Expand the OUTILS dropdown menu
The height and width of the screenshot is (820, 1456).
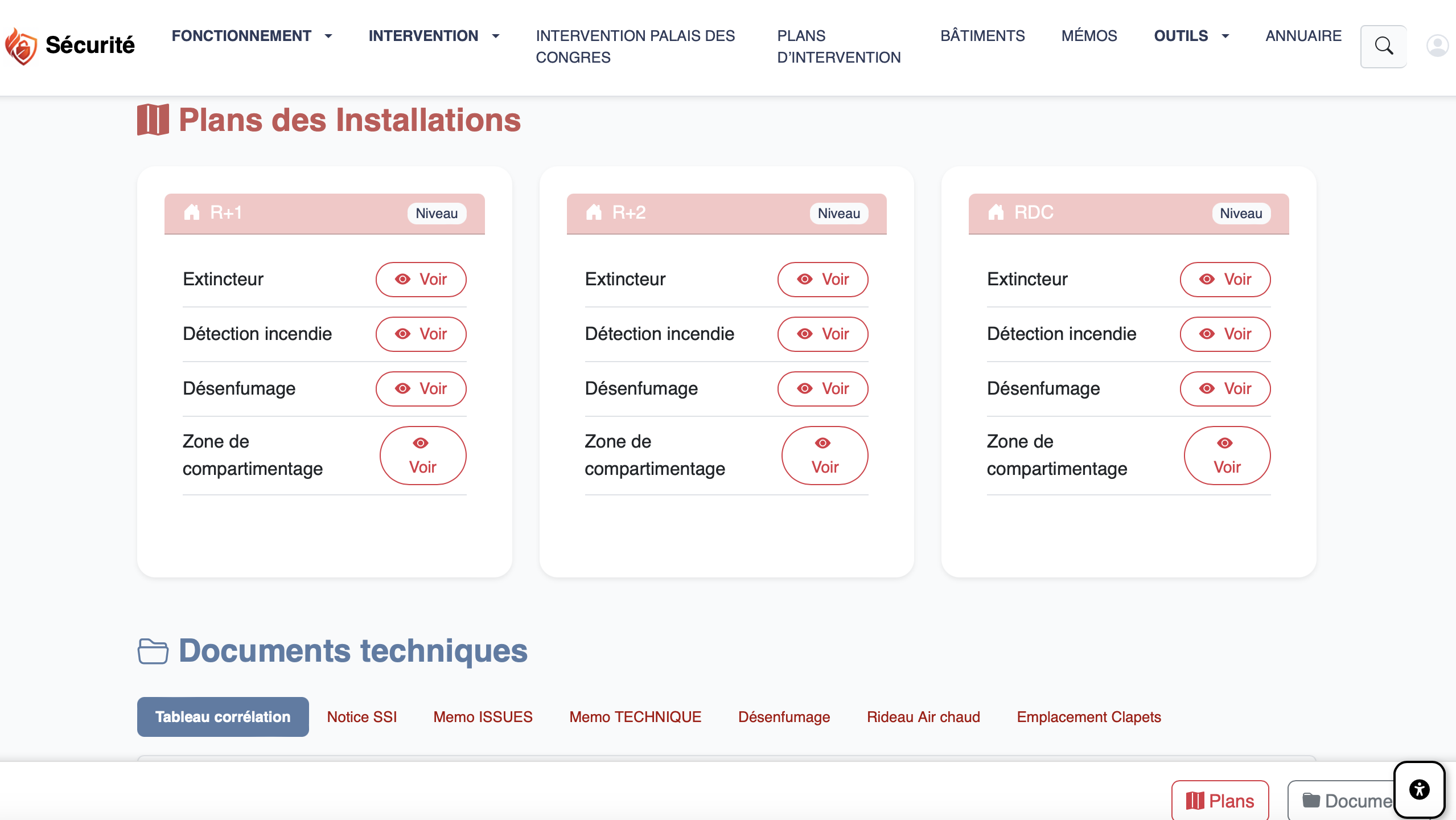click(1191, 36)
